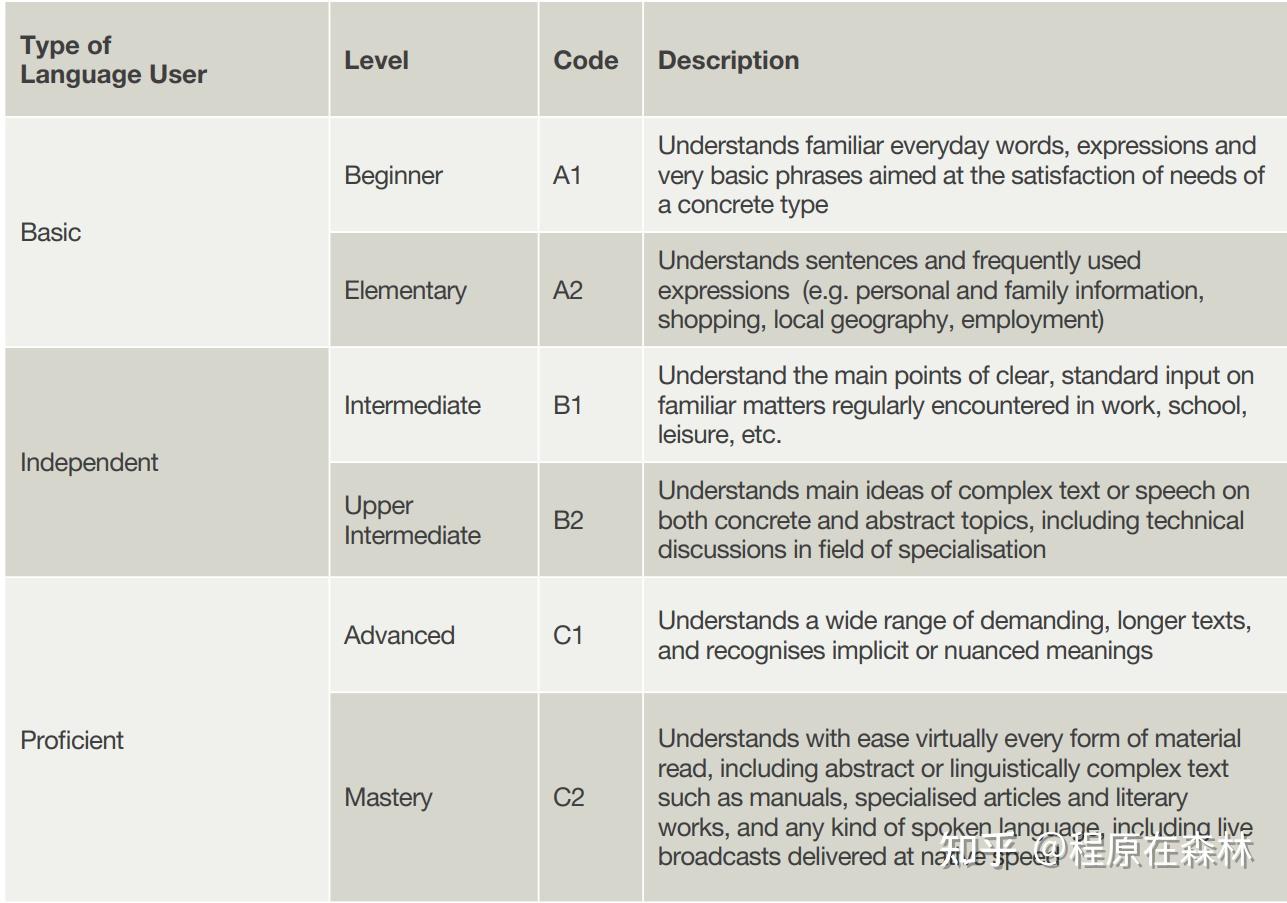Click the "Type of Language User" column header
The width and height of the screenshot is (1287, 903).
coord(113,60)
